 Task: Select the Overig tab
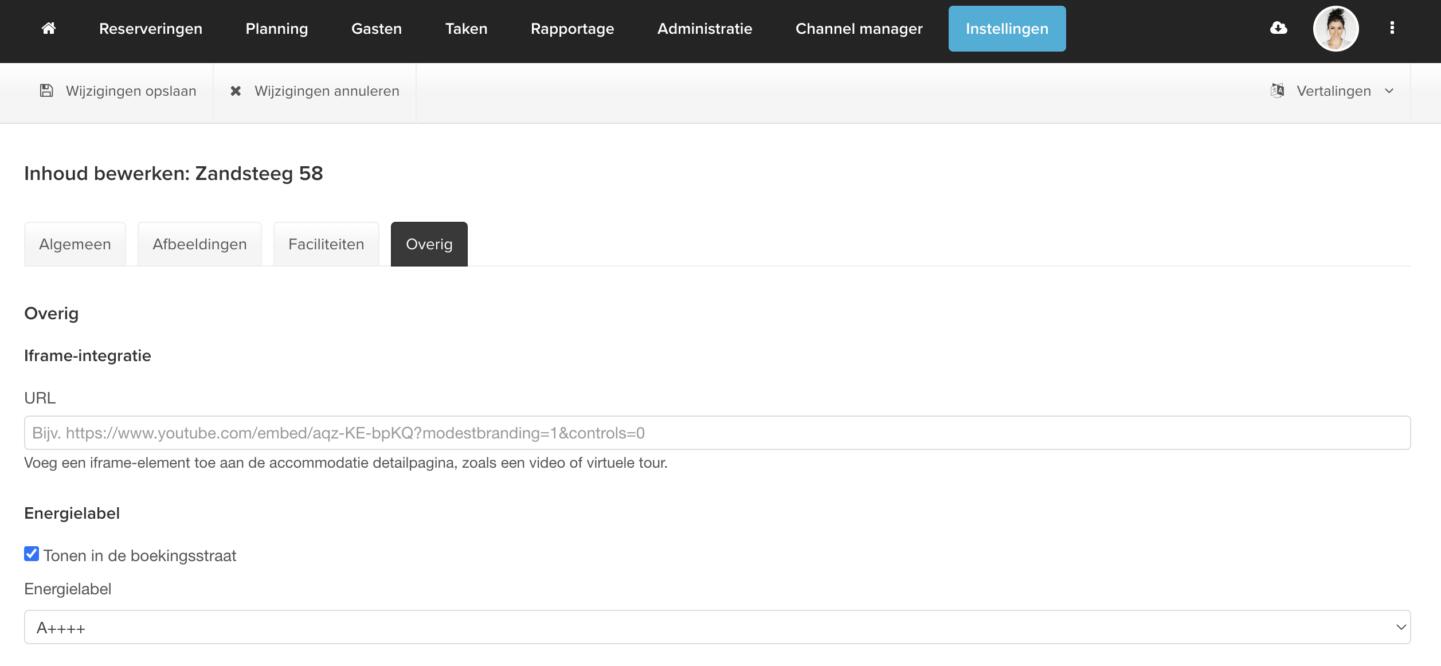pos(429,244)
